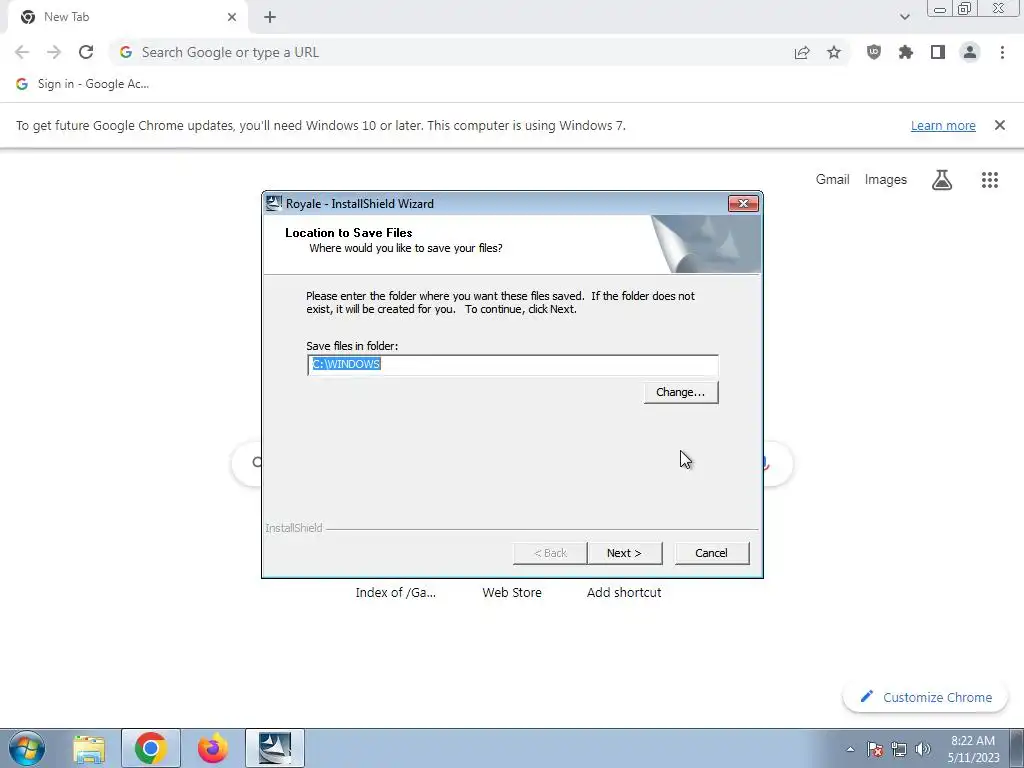Screen dimensions: 1024x768
Task: Click the share page icon in address bar
Action: [802, 52]
